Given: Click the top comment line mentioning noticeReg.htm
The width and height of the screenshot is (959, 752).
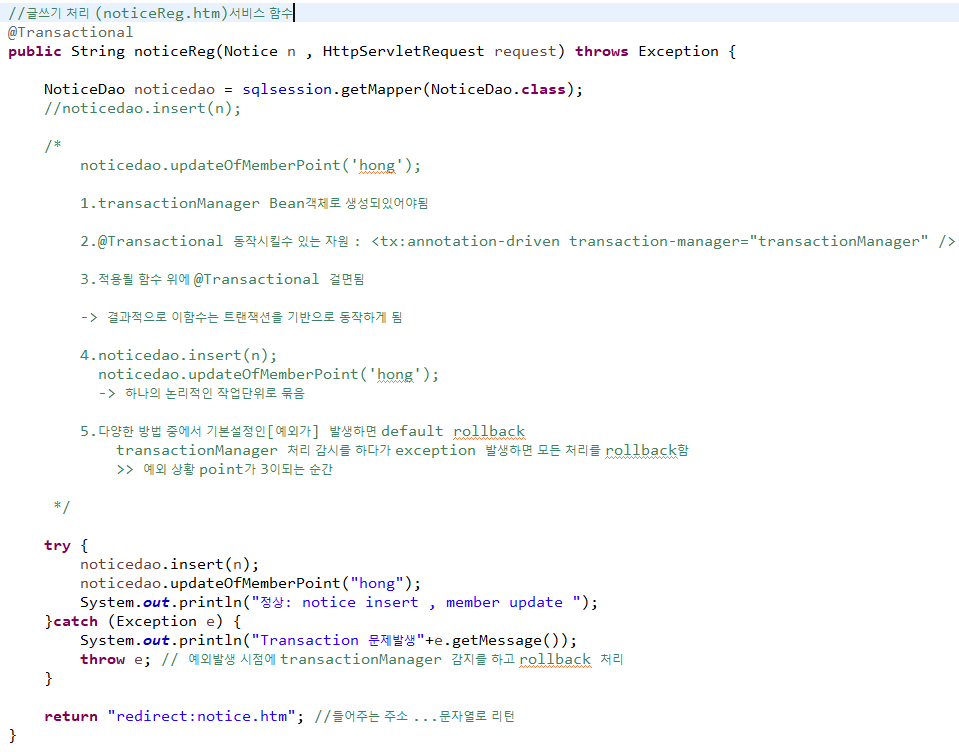Looking at the screenshot, I should [151, 13].
